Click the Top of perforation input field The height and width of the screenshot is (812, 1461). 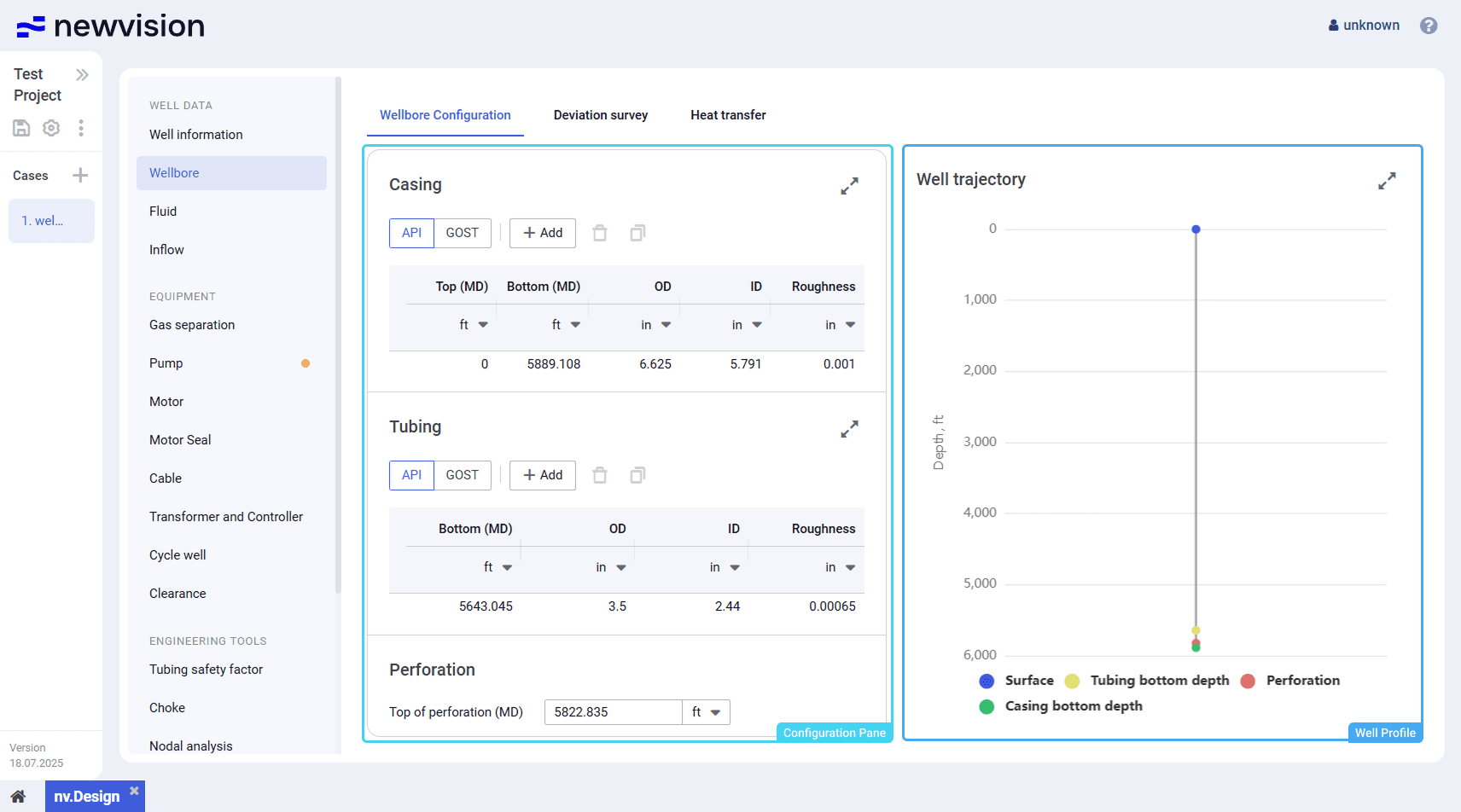pyautogui.click(x=613, y=712)
